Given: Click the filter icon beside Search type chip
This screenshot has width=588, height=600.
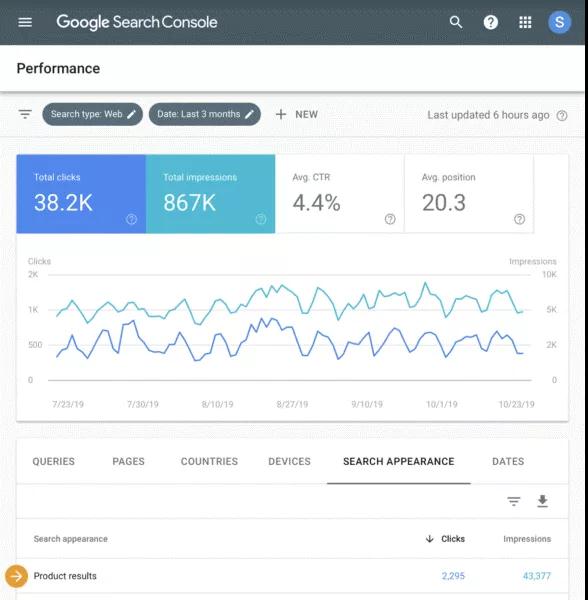Looking at the screenshot, I should [25, 114].
